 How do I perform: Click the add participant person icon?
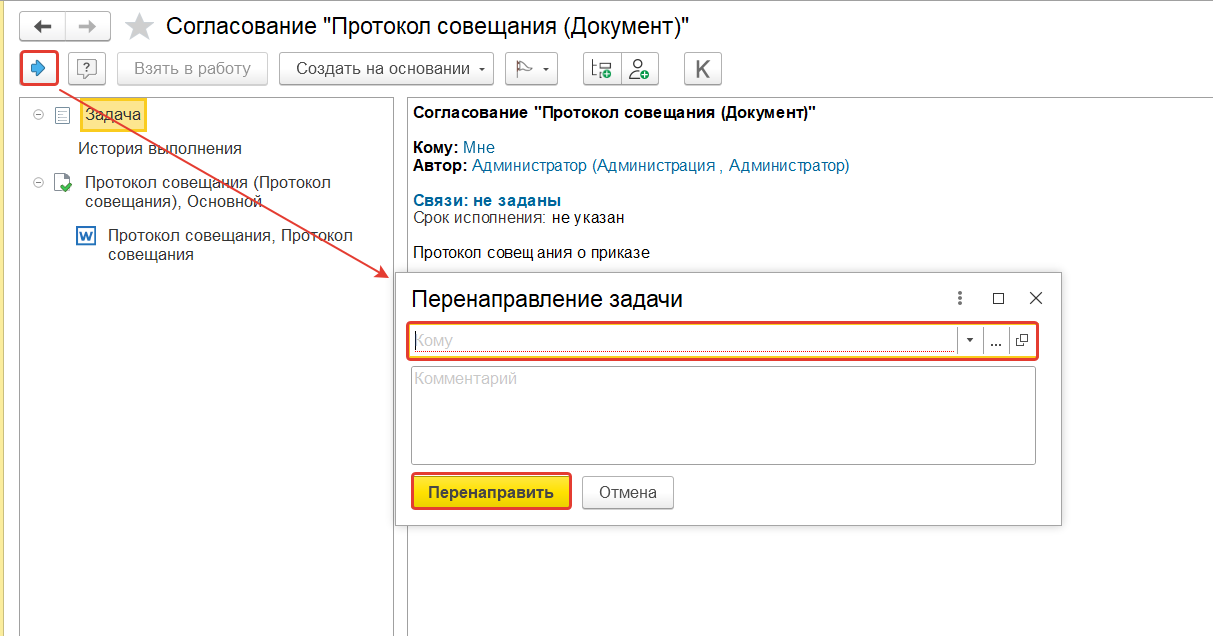point(639,69)
